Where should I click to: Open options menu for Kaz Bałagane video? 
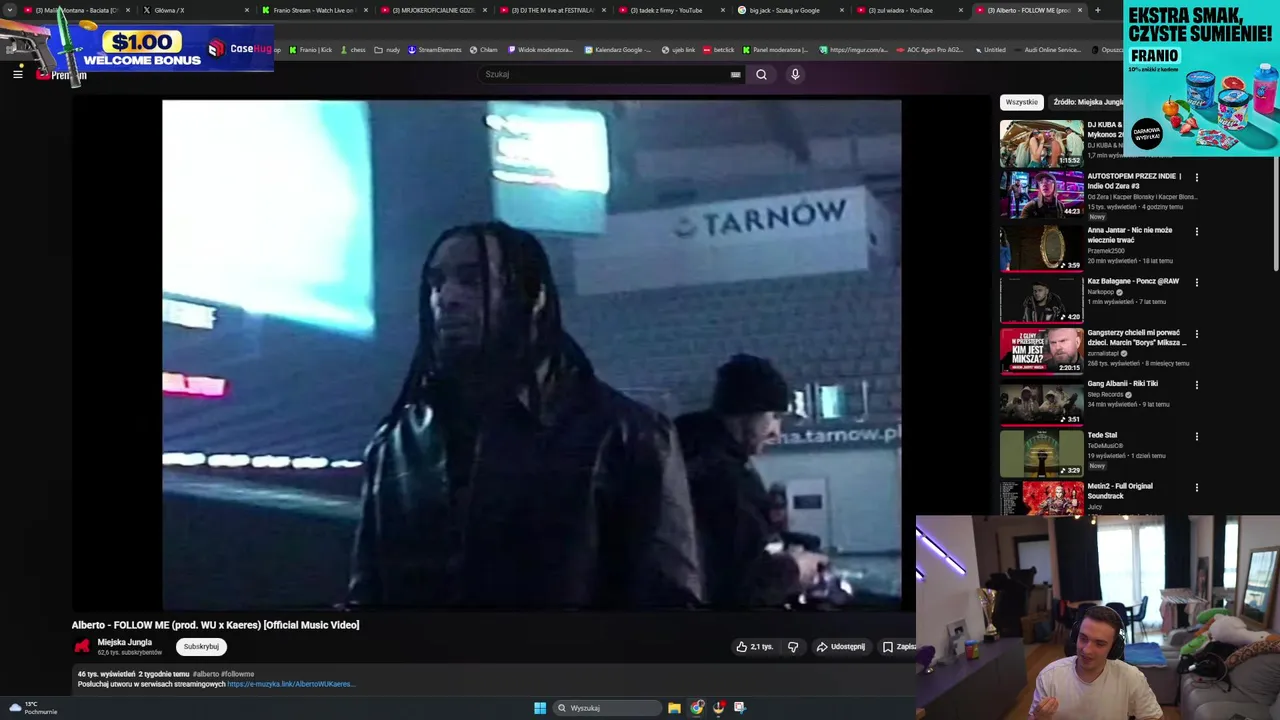click(1196, 282)
